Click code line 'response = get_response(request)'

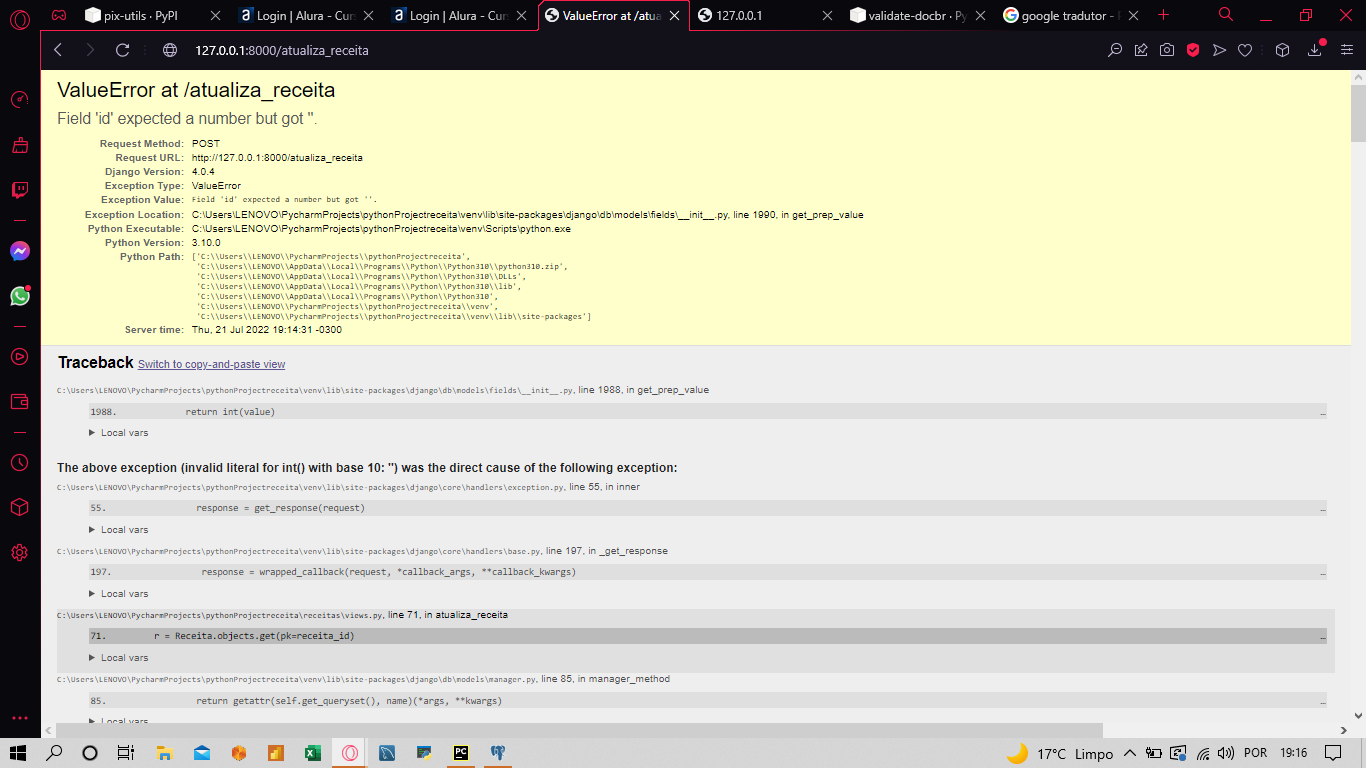280,508
